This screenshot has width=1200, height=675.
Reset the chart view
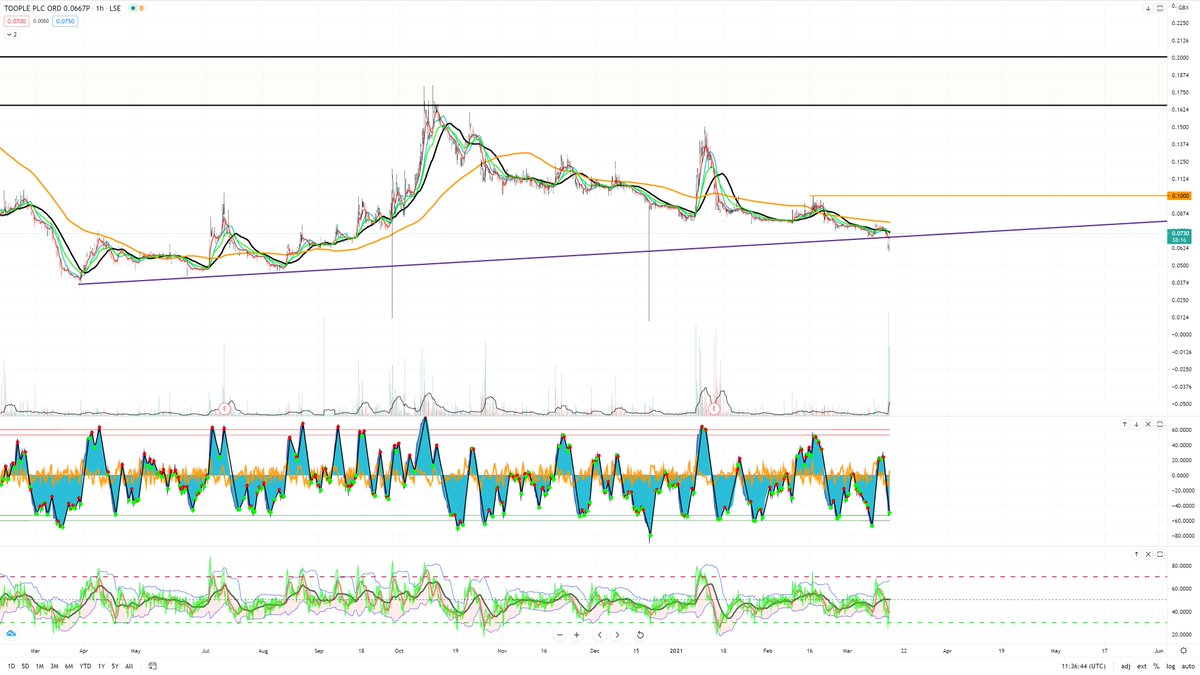tap(640, 635)
